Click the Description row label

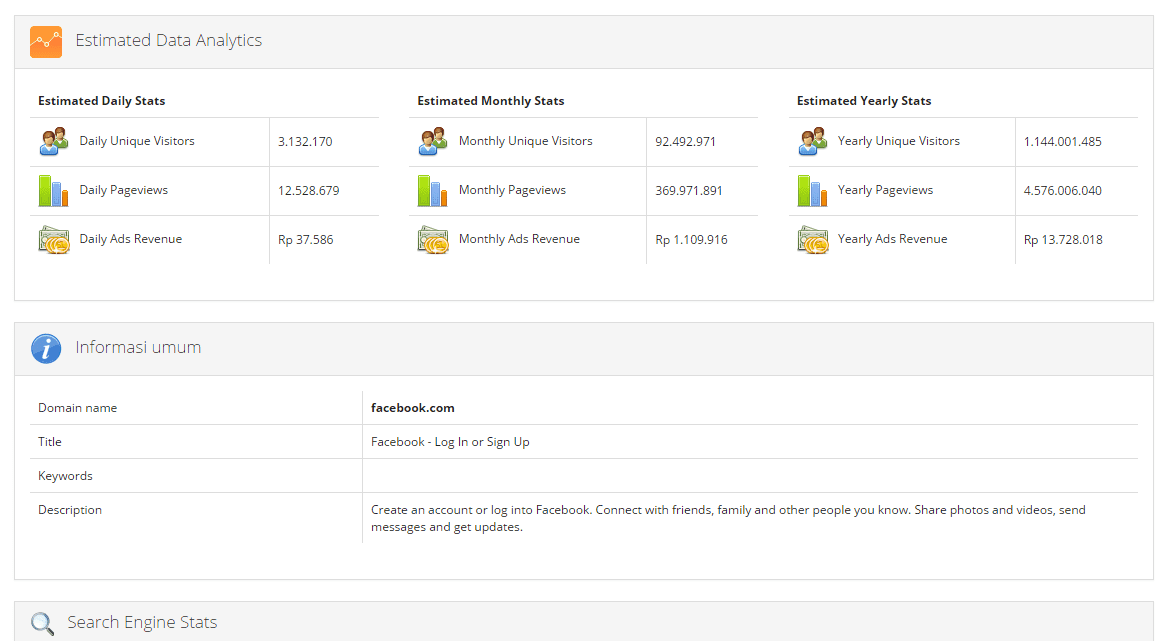point(70,510)
